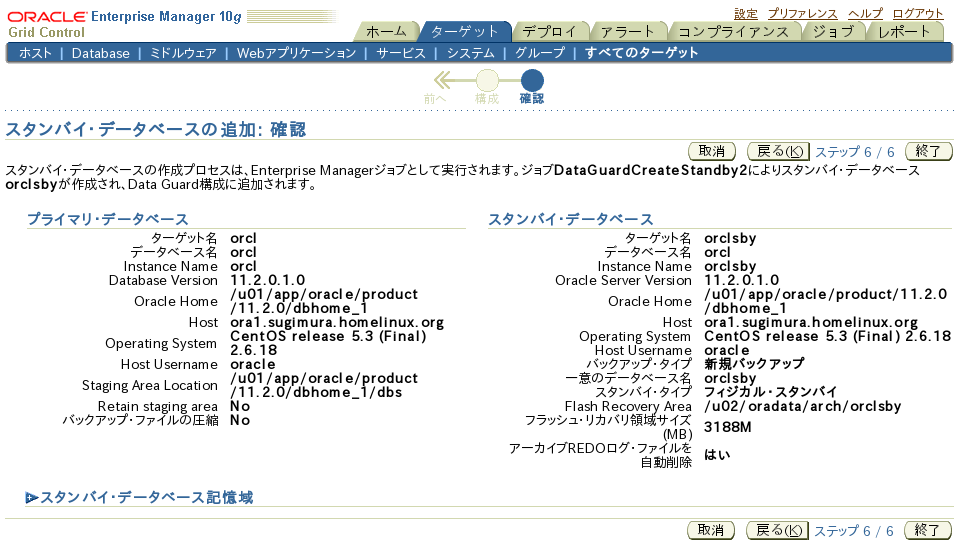Click the bottom 戻る(K) button

[x=778, y=530]
